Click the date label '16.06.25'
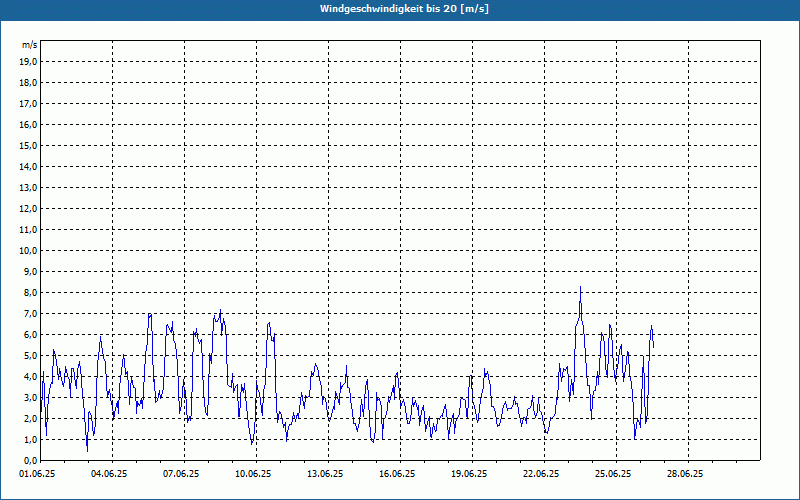Image resolution: width=800 pixels, height=500 pixels. tap(397, 474)
